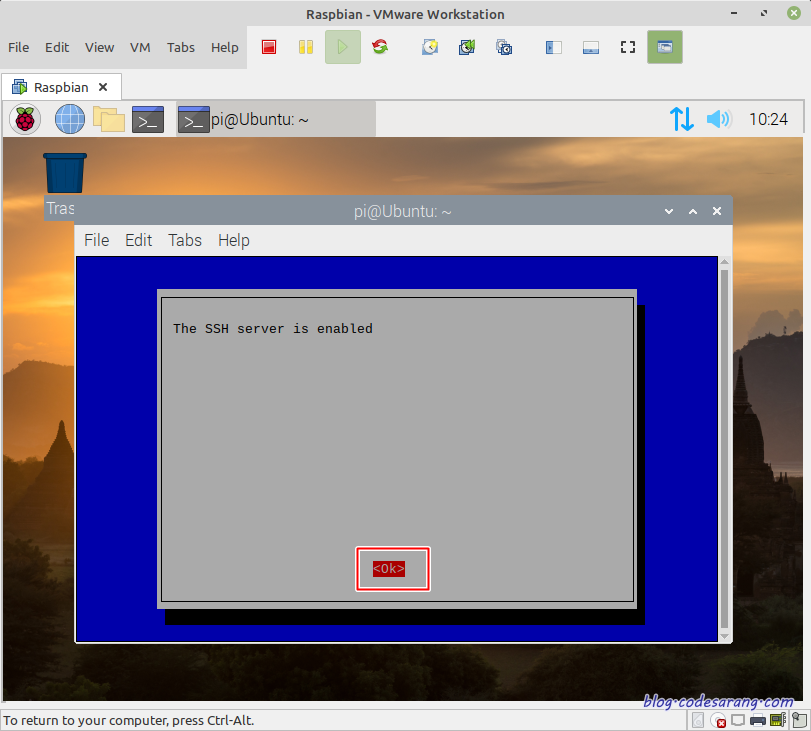This screenshot has height=731, width=811.
Task: Select the Trash desktop icon
Action: (x=65, y=173)
